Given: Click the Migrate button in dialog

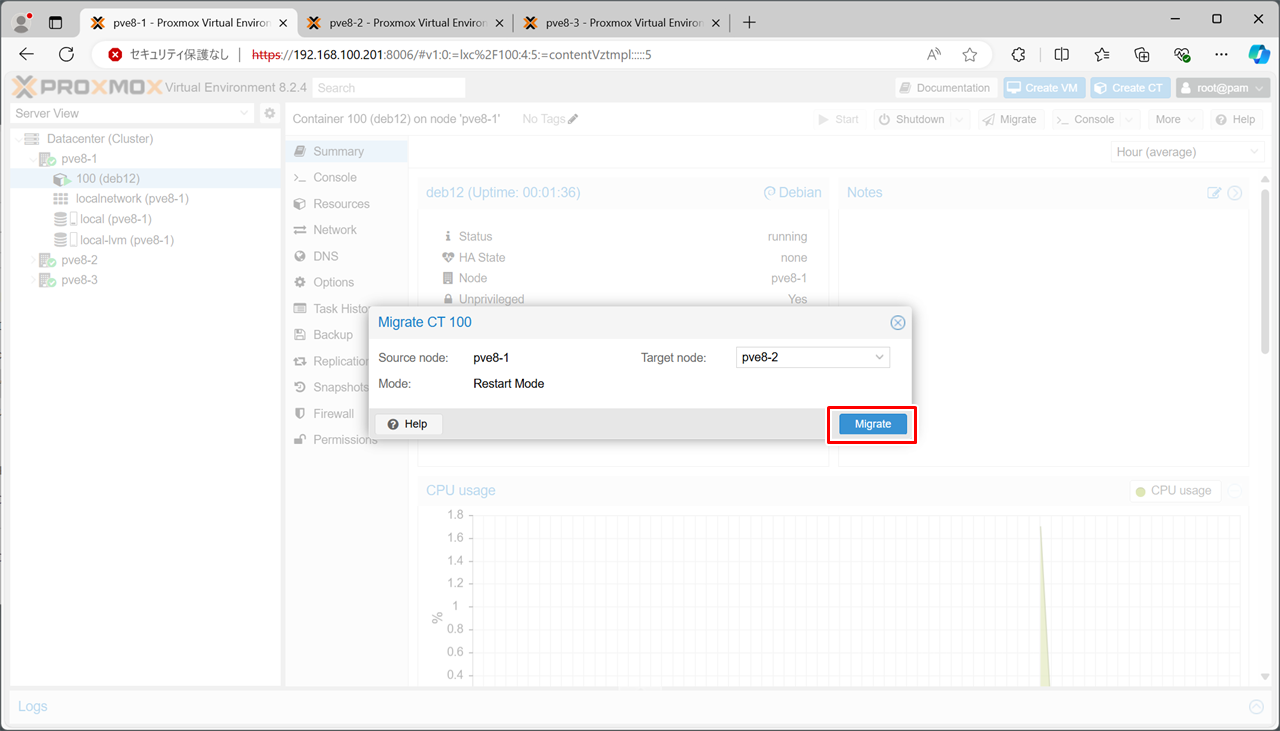Looking at the screenshot, I should [x=872, y=424].
